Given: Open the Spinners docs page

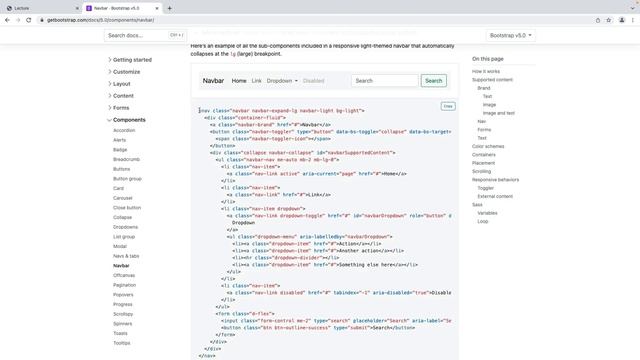Looking at the screenshot, I should pos(122,324).
